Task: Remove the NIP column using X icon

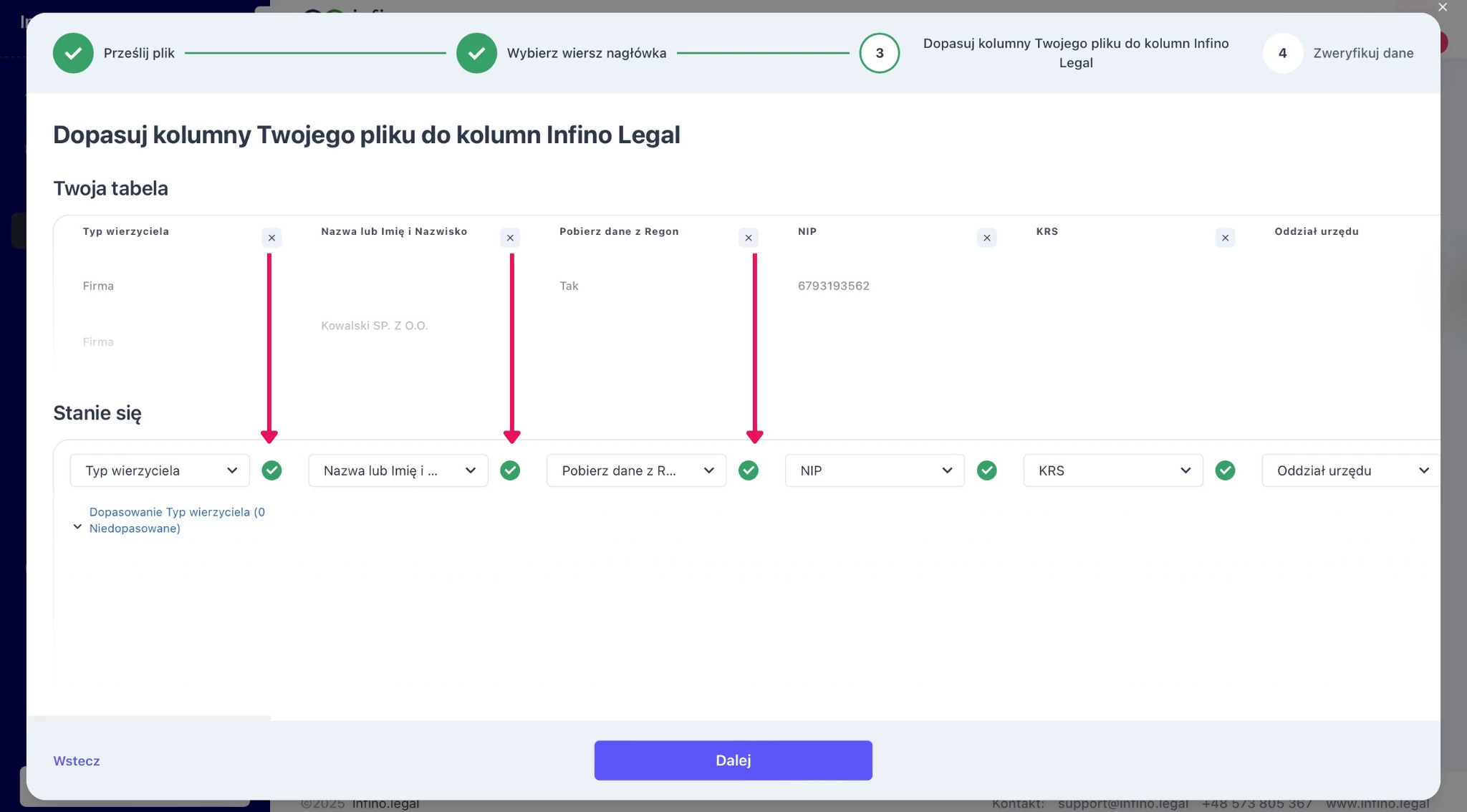Action: (x=987, y=238)
